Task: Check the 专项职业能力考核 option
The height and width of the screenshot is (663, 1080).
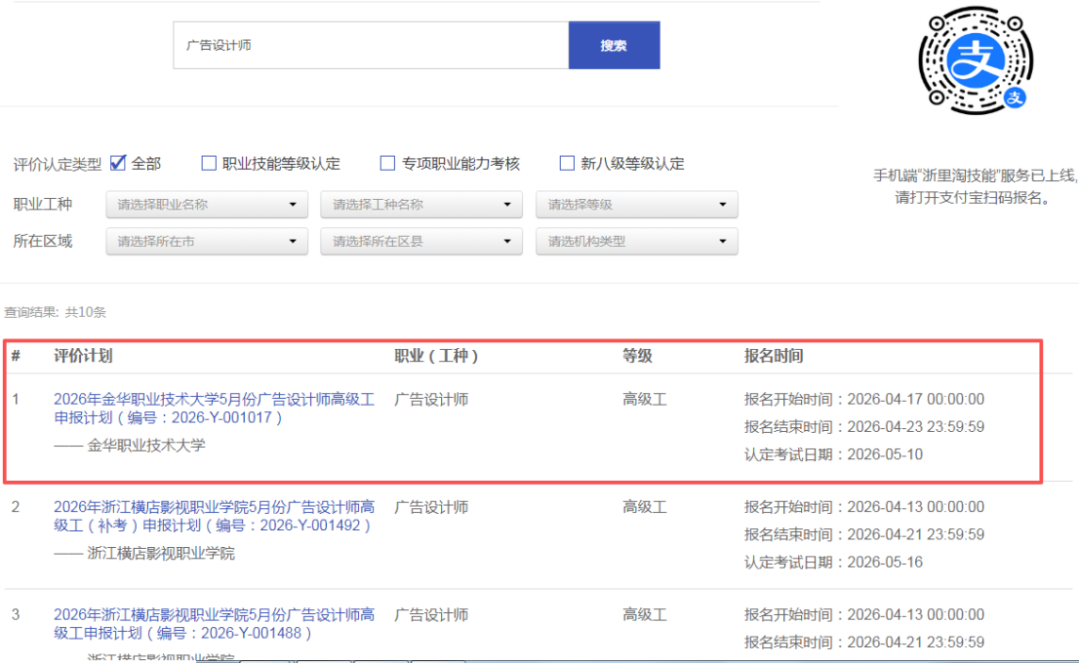Action: (387, 162)
